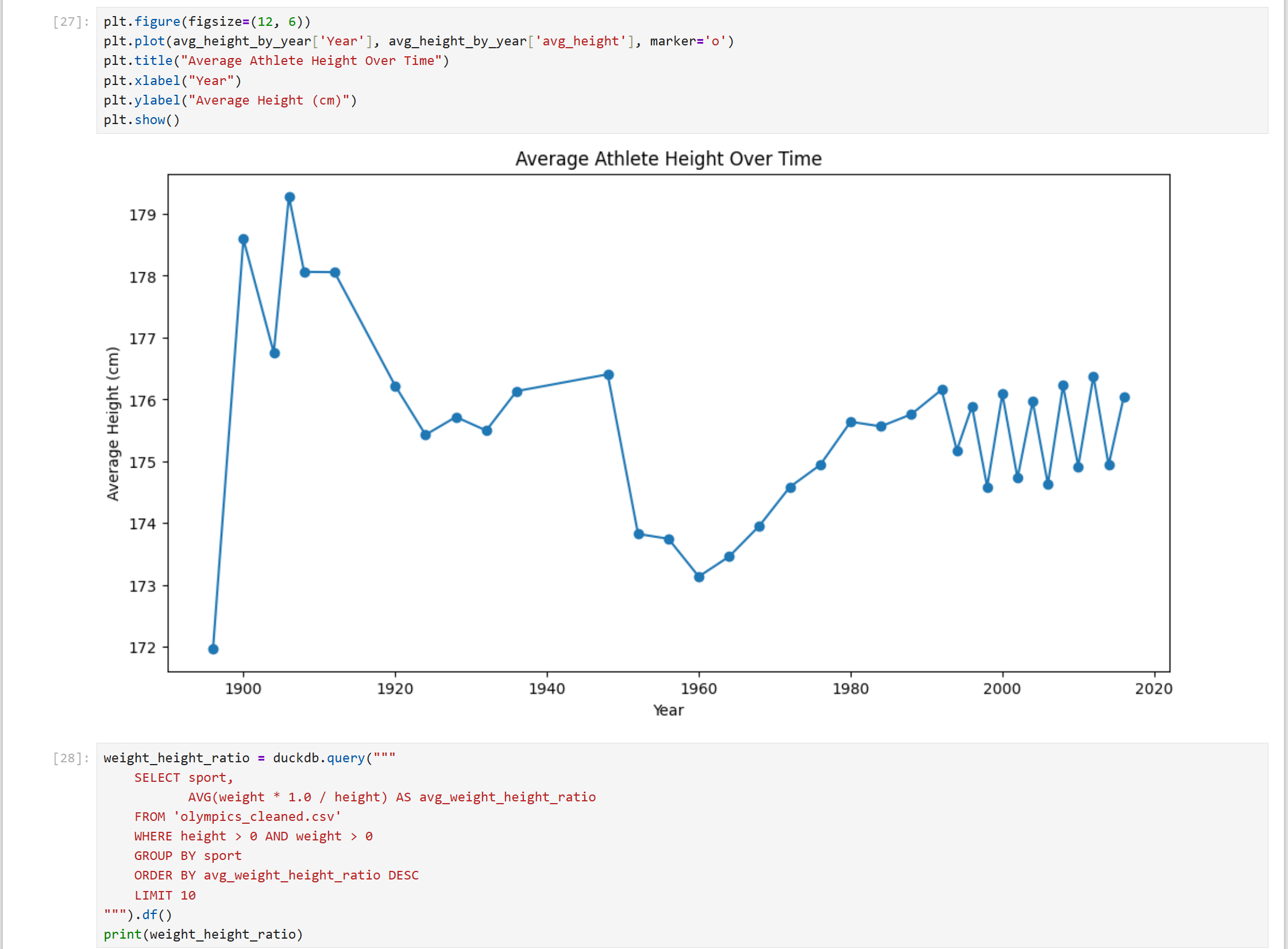Click the Year x-axis label

click(668, 711)
